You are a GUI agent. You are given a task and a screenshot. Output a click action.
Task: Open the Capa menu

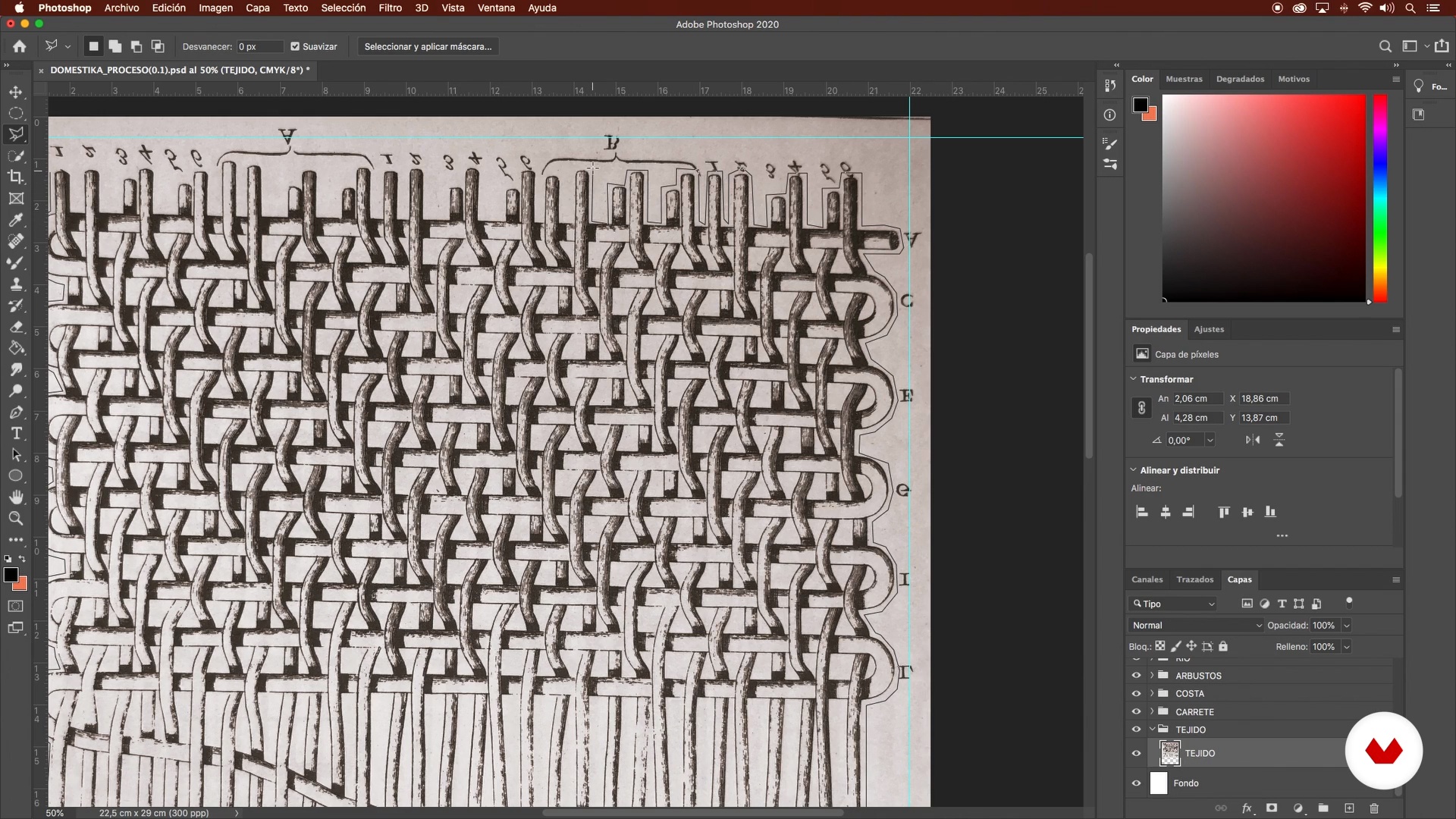[x=257, y=8]
